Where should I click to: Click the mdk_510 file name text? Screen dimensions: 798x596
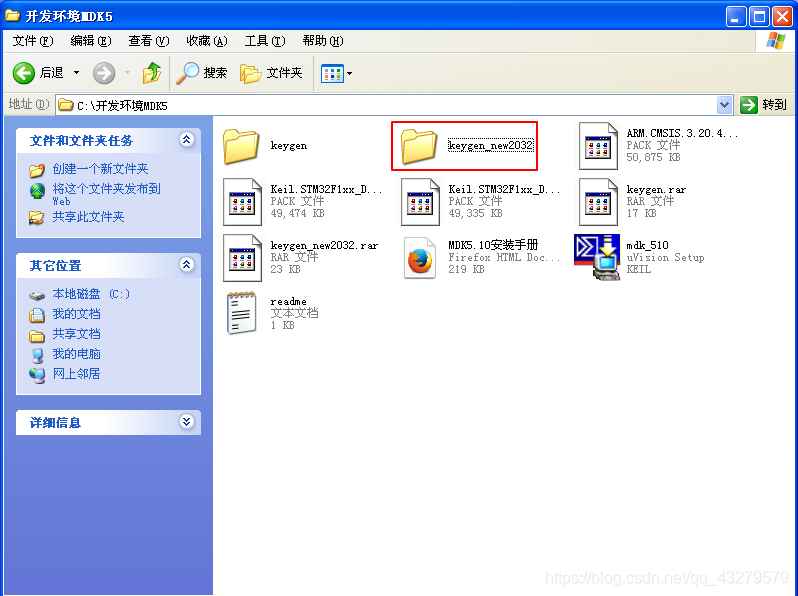647,245
